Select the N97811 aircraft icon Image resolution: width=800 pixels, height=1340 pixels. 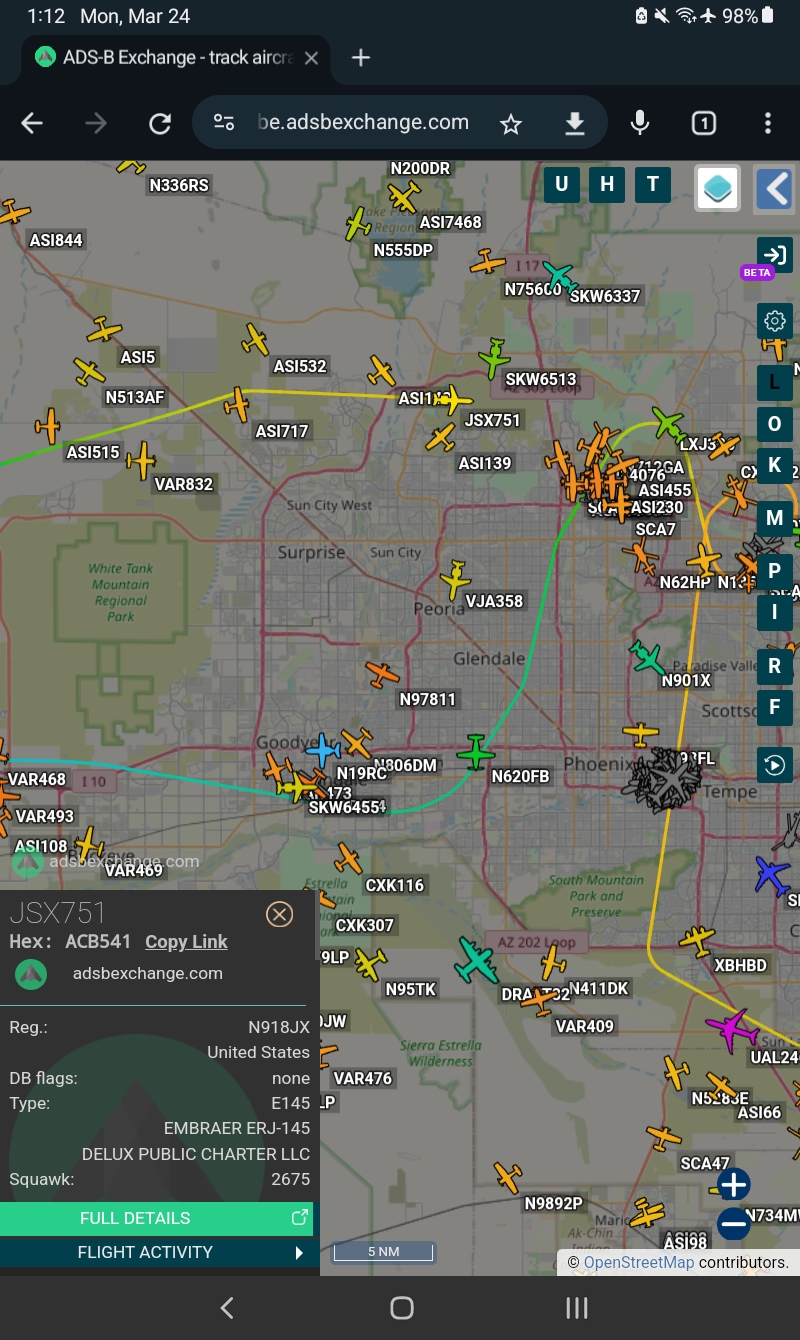click(x=382, y=674)
